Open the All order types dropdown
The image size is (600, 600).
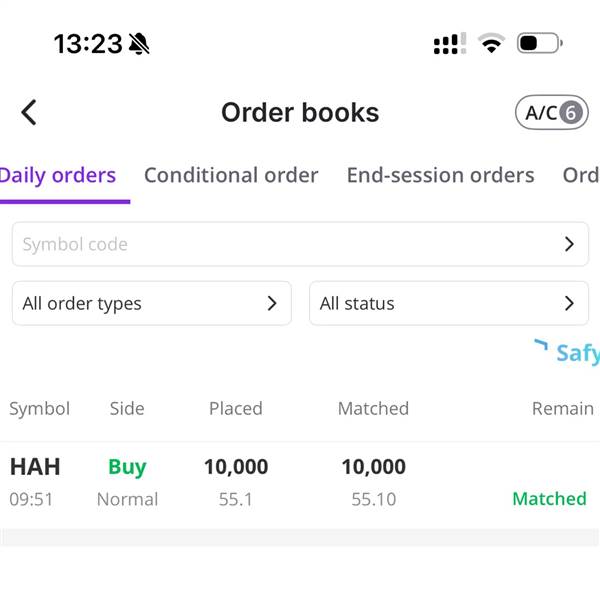click(152, 303)
